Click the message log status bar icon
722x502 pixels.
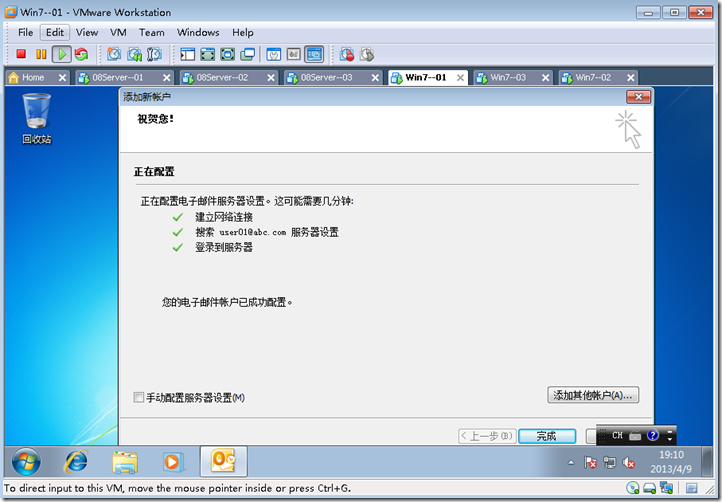(691, 488)
